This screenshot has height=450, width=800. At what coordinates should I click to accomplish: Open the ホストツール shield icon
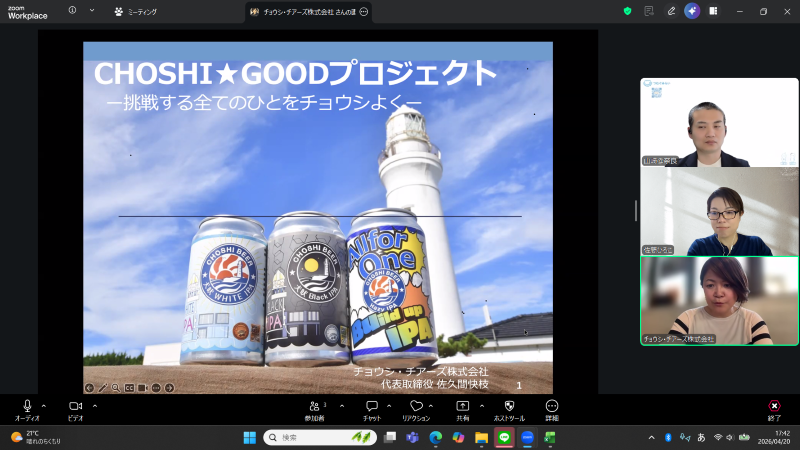coord(509,409)
